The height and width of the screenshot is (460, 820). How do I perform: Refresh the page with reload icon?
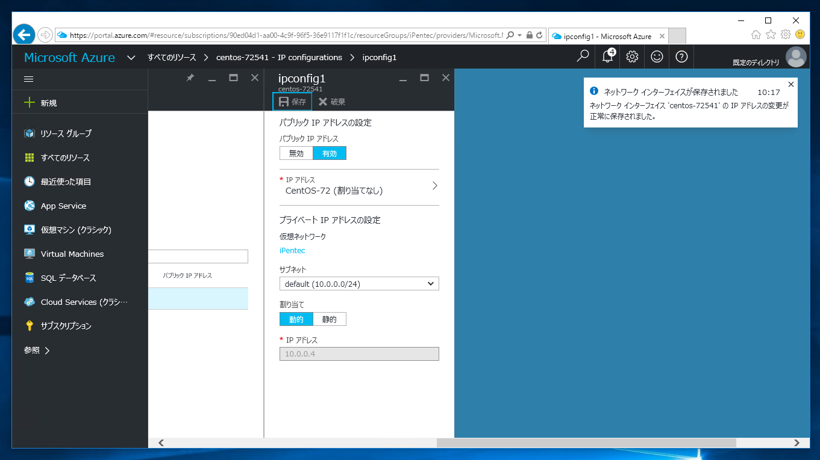click(x=539, y=35)
